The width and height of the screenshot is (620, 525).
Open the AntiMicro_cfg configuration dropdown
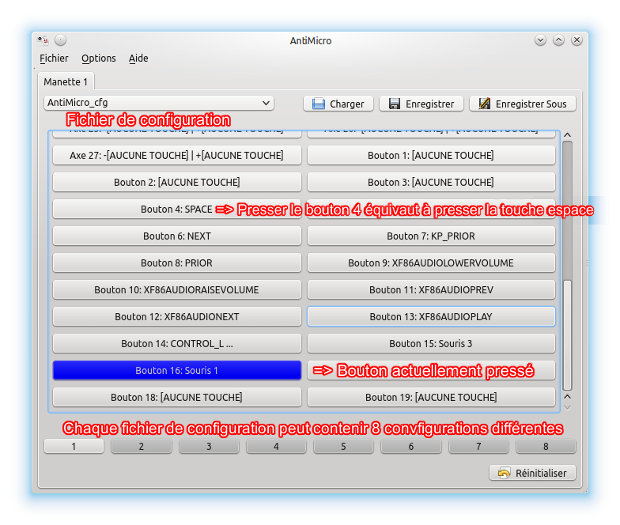(159, 102)
